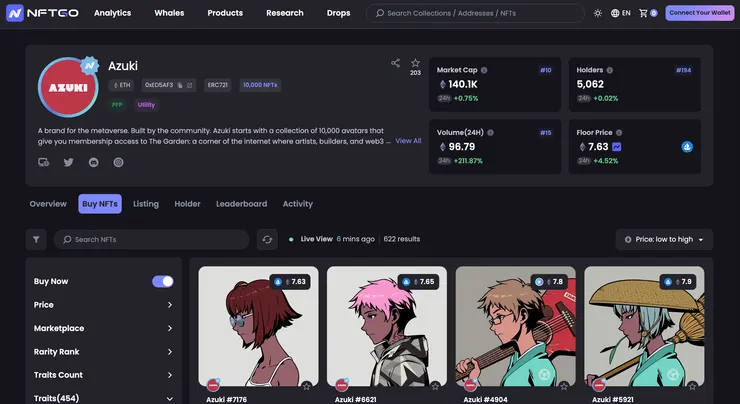This screenshot has height=404, width=740.
Task: Open the Azuki Discord icon
Action: click(x=93, y=162)
